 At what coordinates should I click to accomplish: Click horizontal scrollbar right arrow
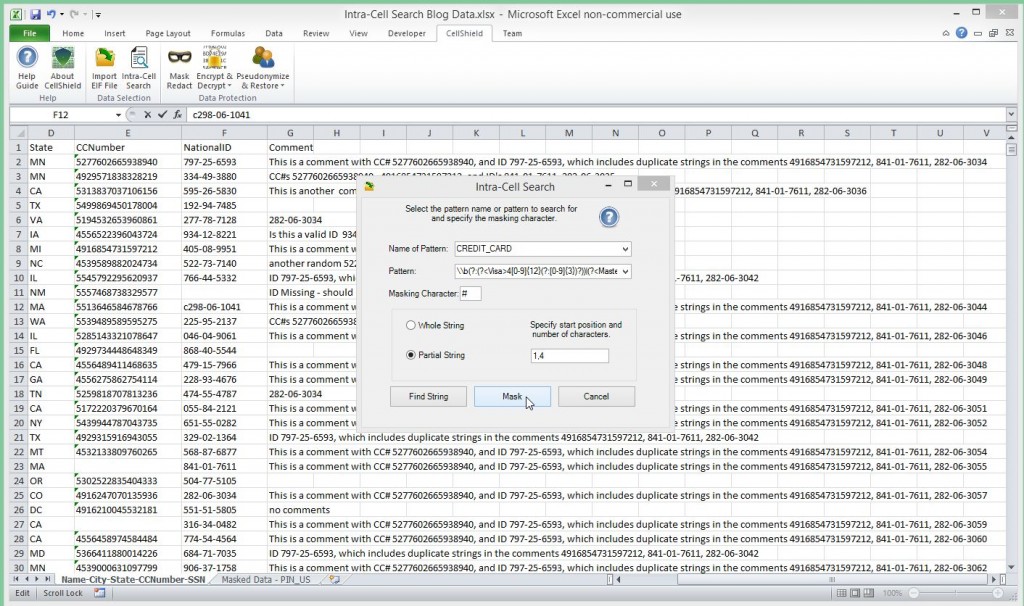pyautogui.click(x=994, y=579)
